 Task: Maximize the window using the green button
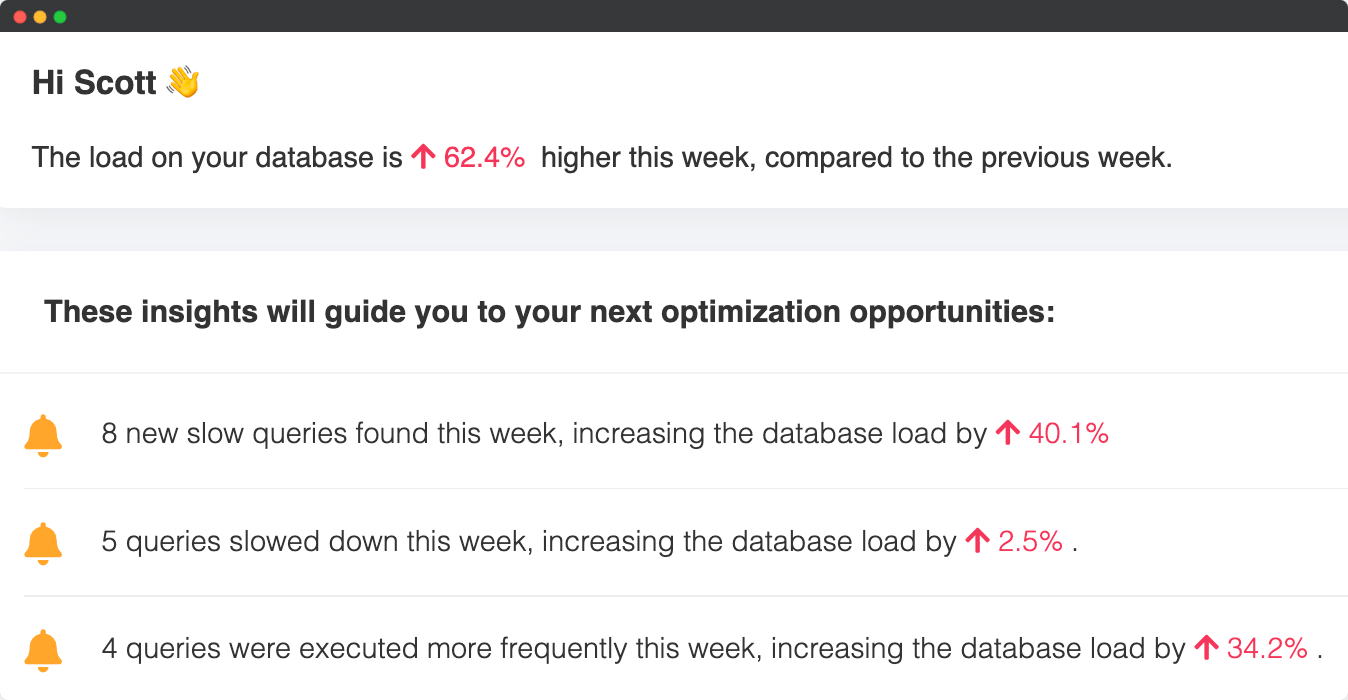coord(60,17)
